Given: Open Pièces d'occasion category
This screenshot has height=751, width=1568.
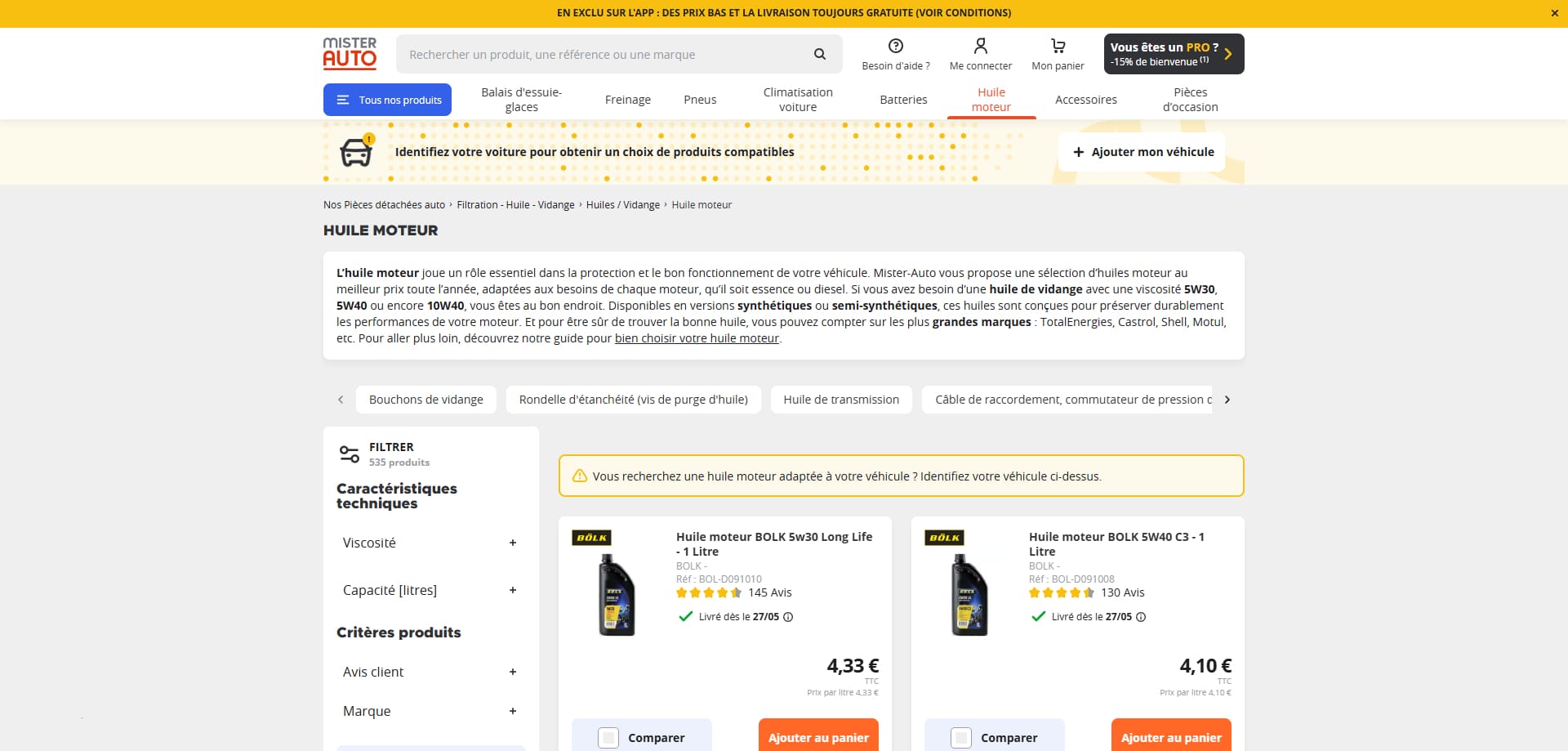Looking at the screenshot, I should click(x=1190, y=100).
